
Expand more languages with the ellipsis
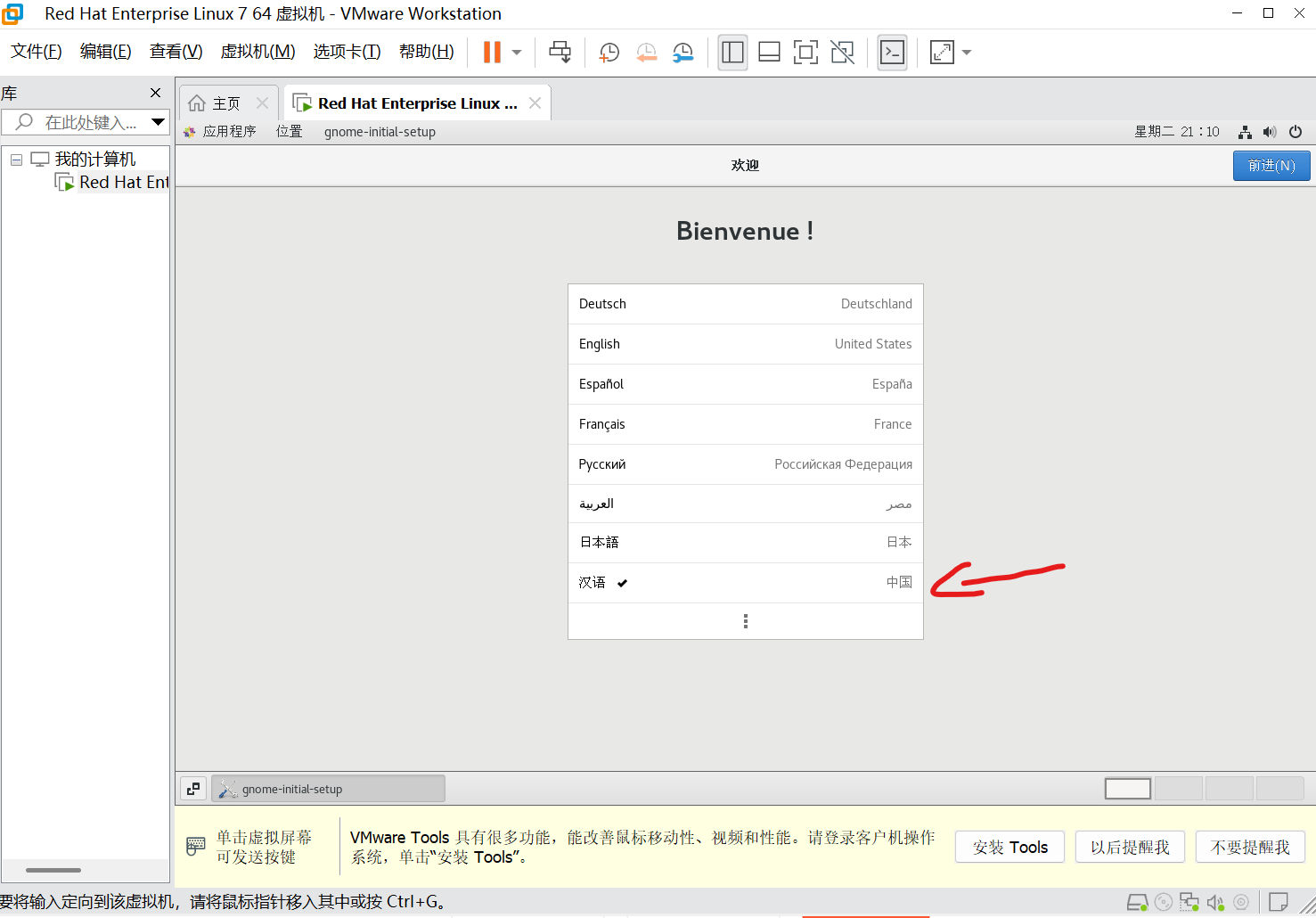click(745, 620)
